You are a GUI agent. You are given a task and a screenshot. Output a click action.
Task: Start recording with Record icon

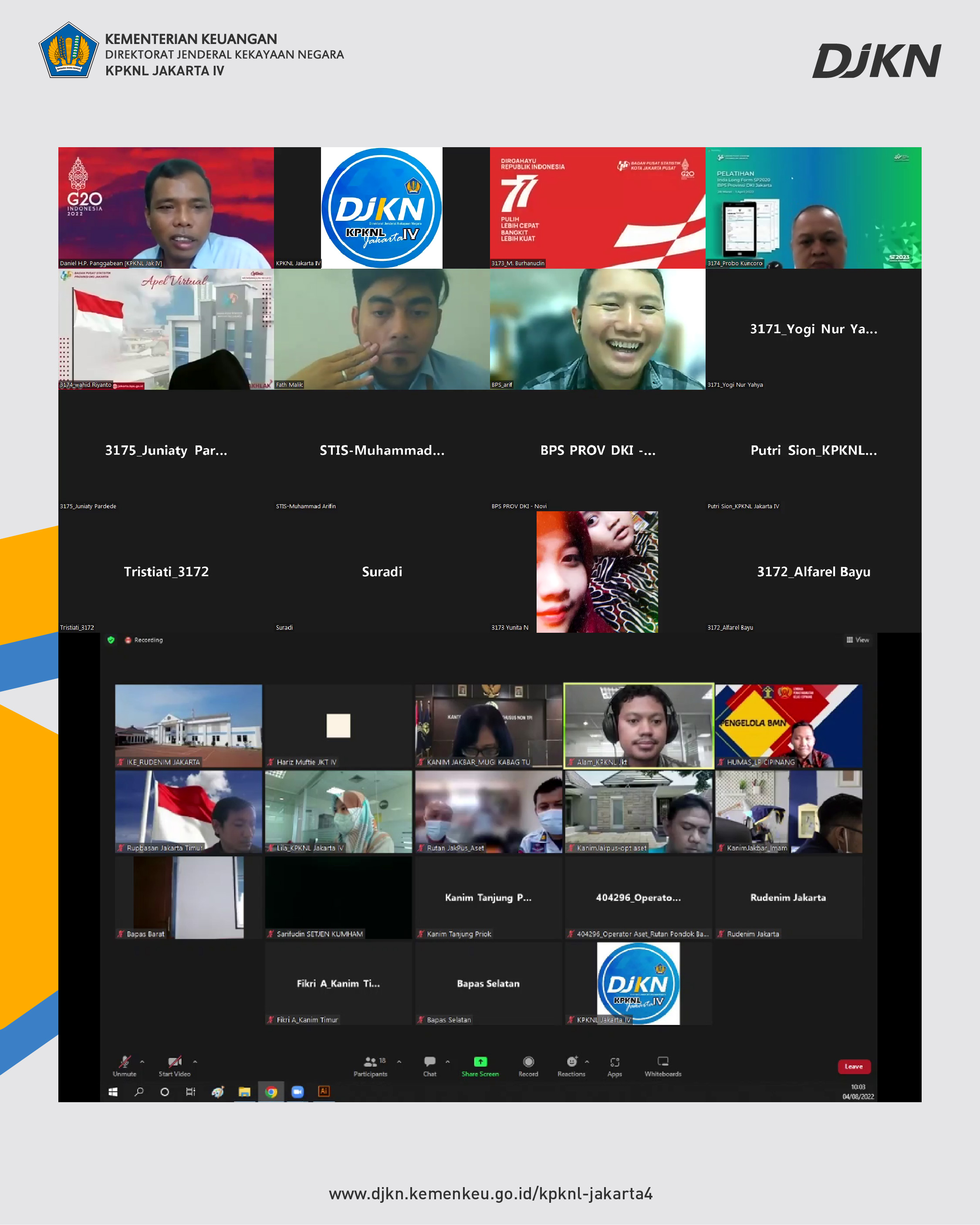[528, 1062]
